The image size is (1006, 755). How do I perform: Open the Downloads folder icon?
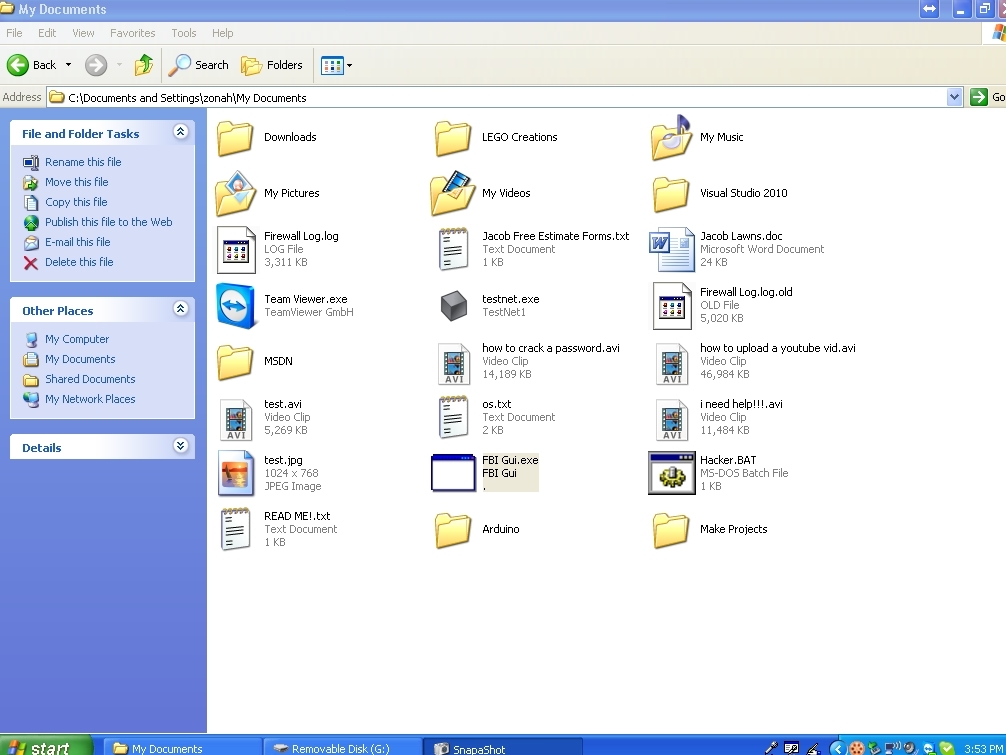[x=235, y=138]
